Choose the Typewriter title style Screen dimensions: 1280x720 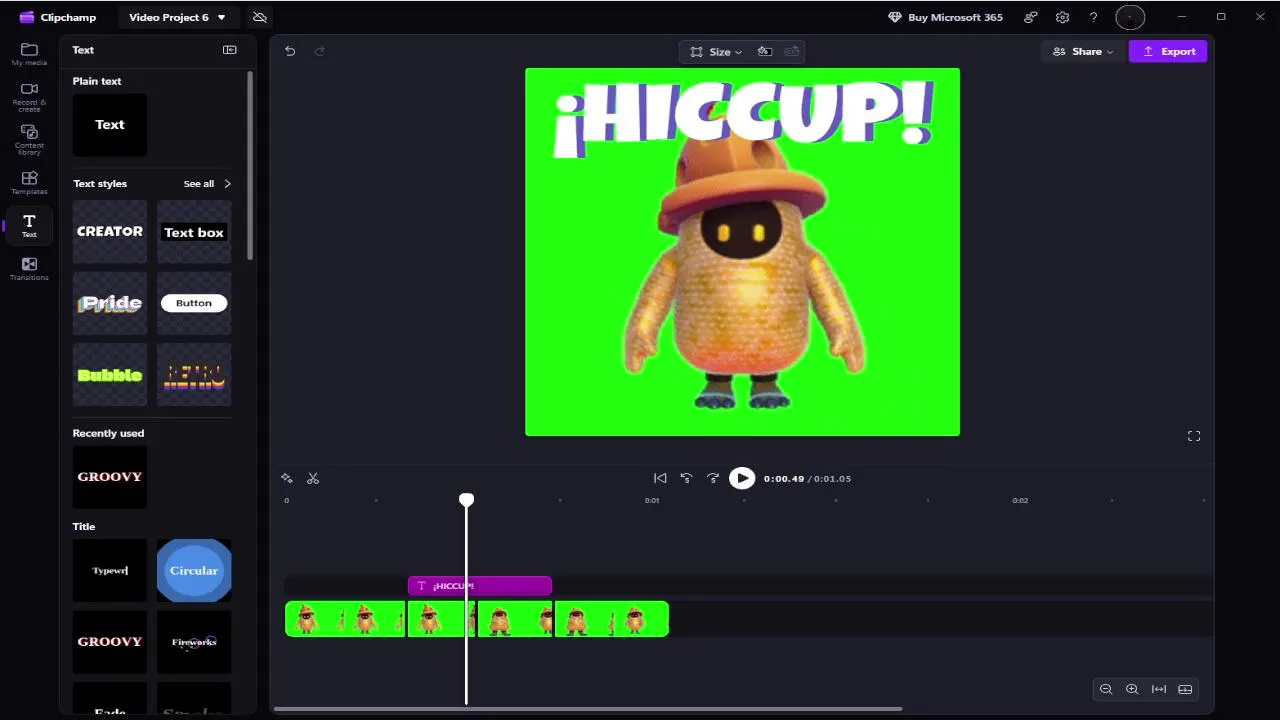(110, 571)
